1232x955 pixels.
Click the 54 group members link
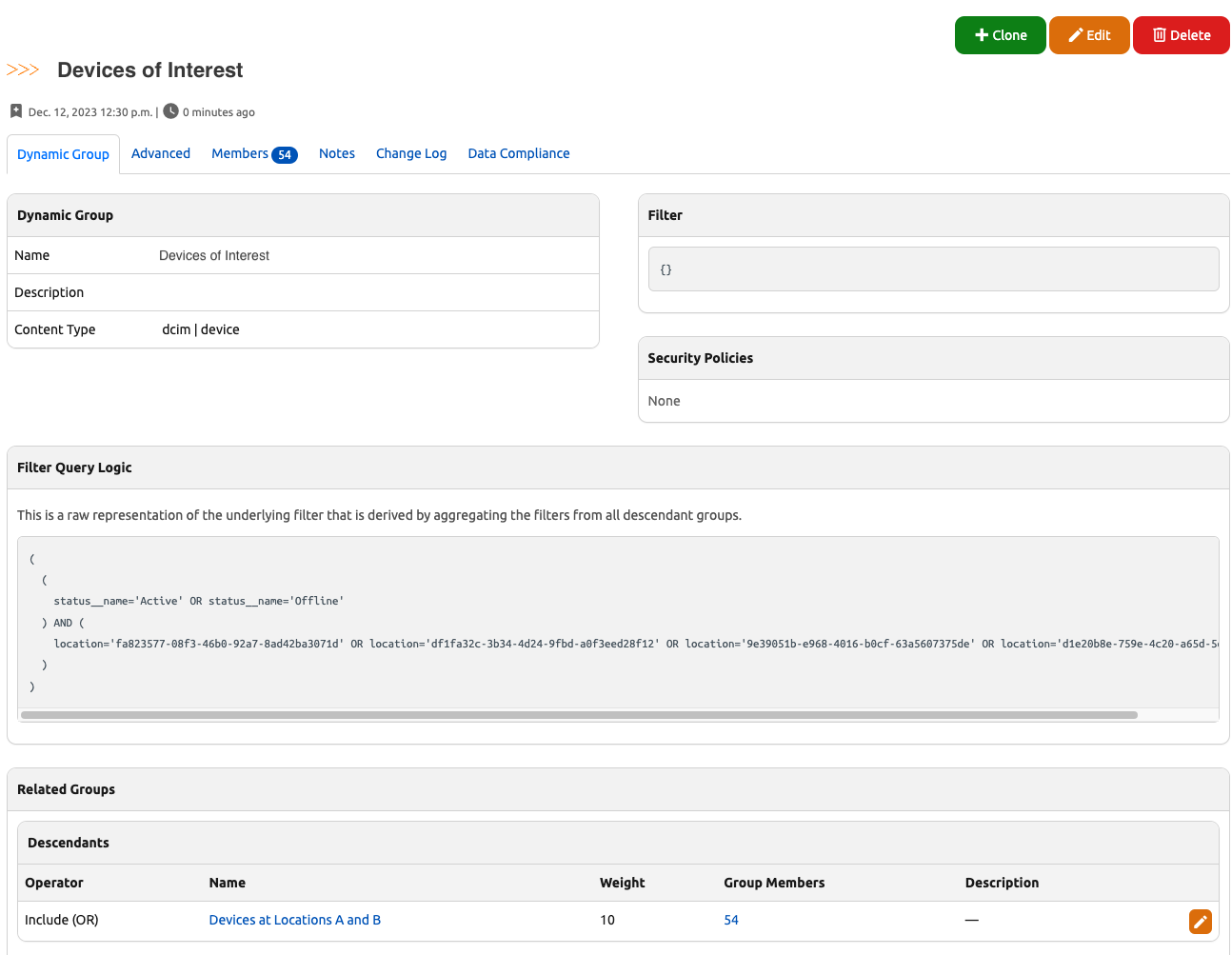point(731,920)
